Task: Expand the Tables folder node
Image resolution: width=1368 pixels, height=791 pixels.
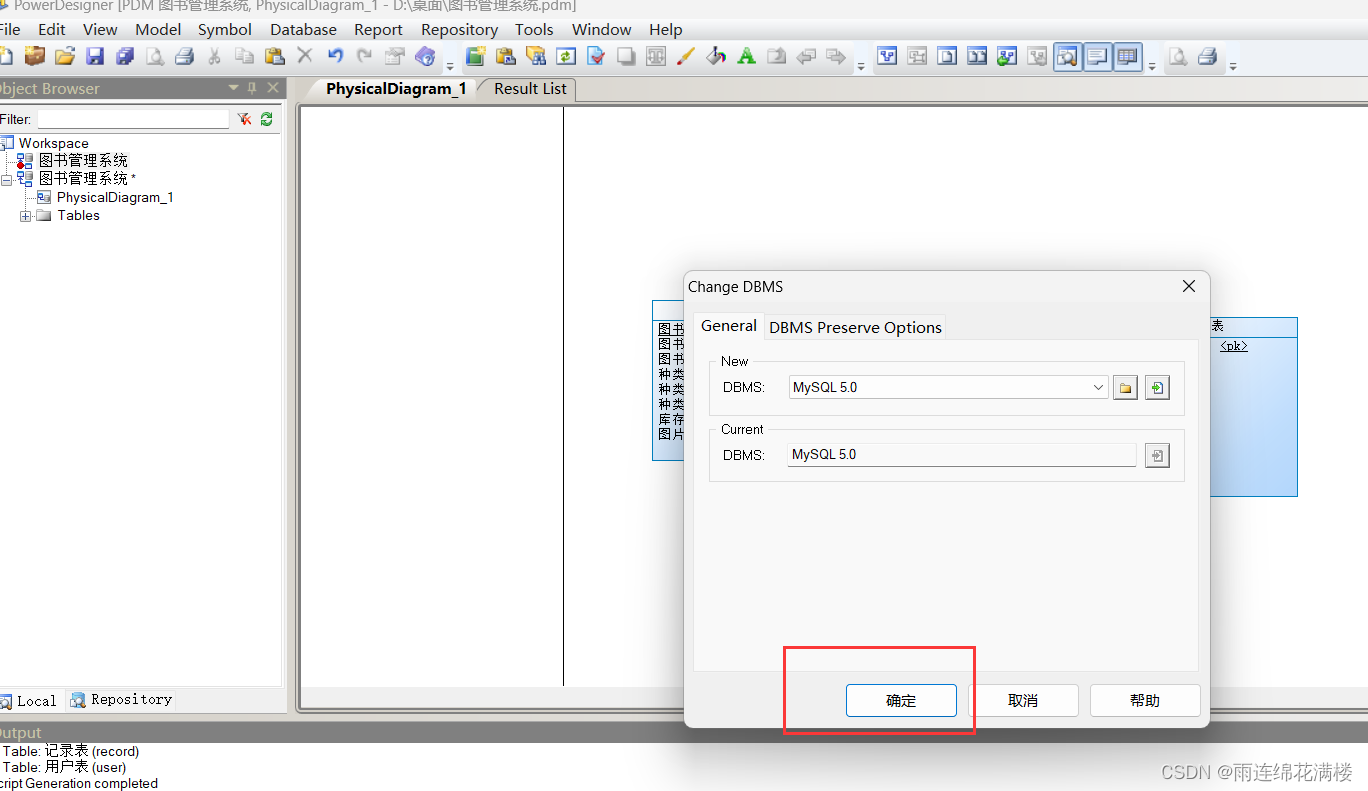Action: [x=26, y=216]
